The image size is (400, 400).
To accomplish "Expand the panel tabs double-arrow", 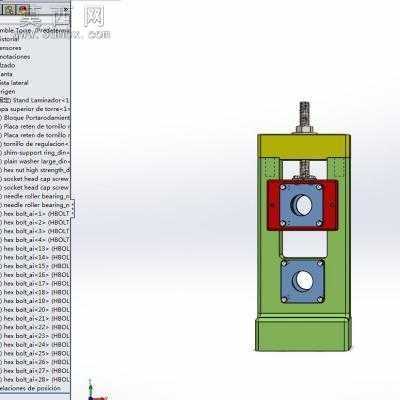I will pyautogui.click(x=67, y=9).
